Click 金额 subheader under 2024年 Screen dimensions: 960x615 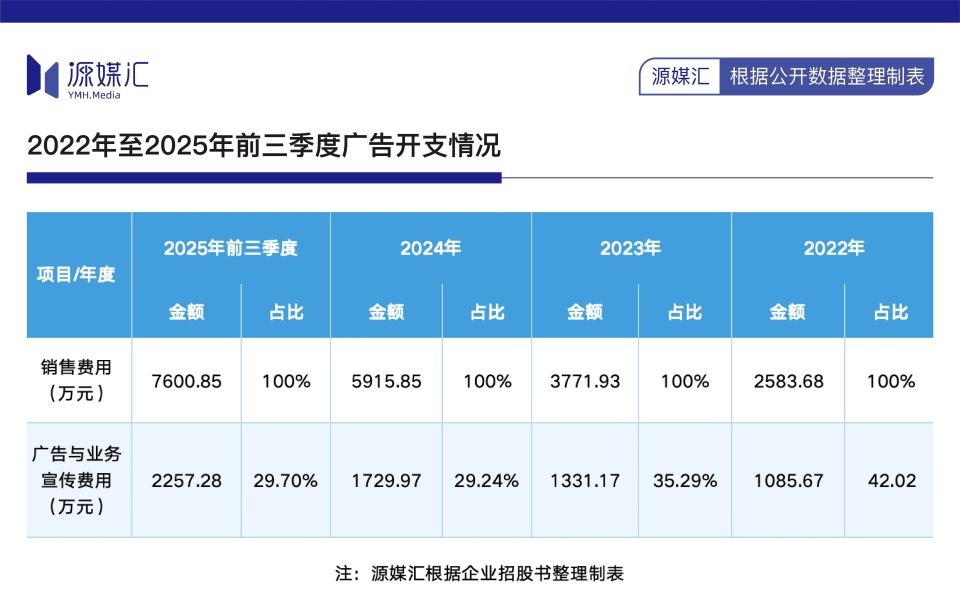(386, 312)
